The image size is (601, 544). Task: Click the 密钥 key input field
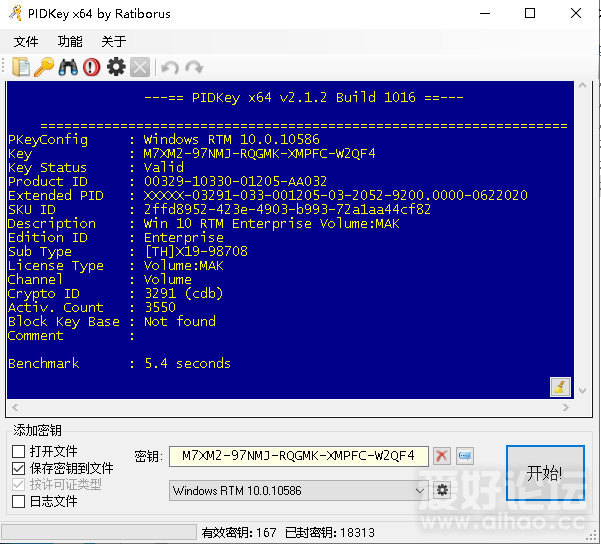(x=298, y=456)
